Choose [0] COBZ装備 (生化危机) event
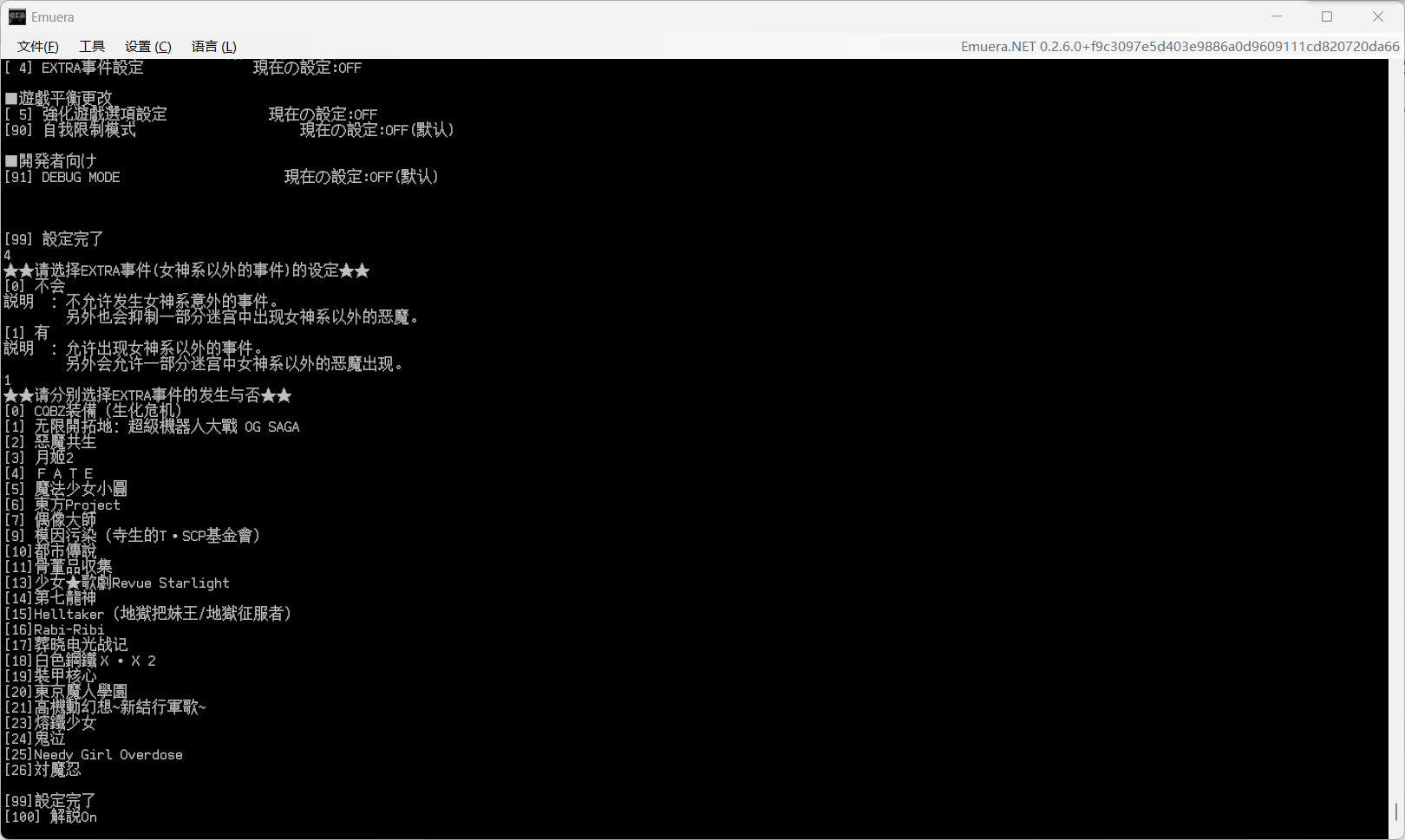1405x840 pixels. 93,411
